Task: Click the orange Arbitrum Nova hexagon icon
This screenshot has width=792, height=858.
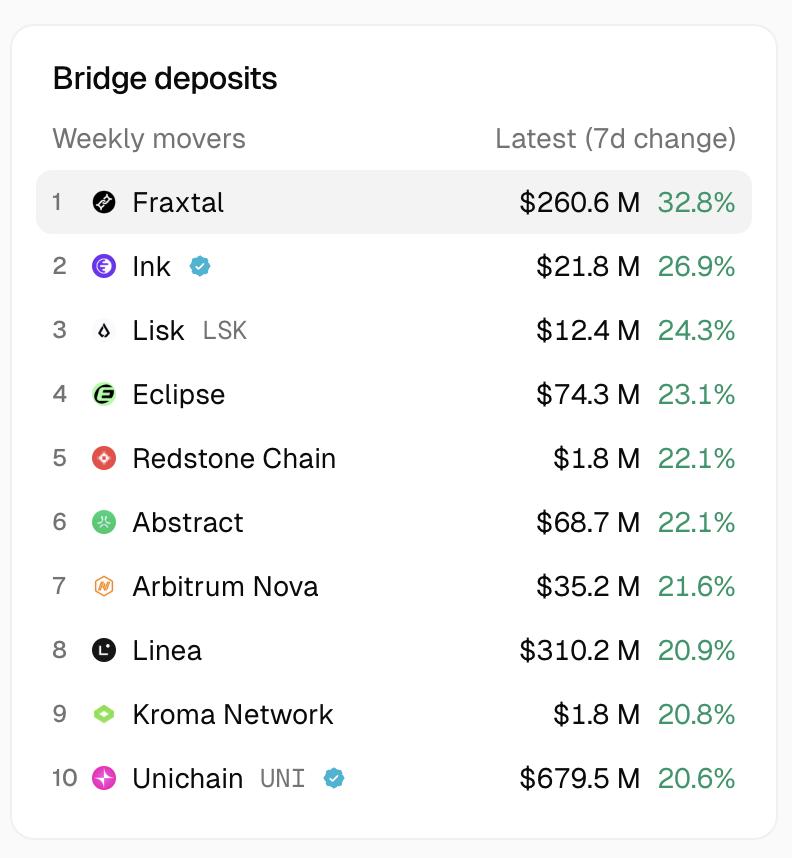Action: point(104,586)
